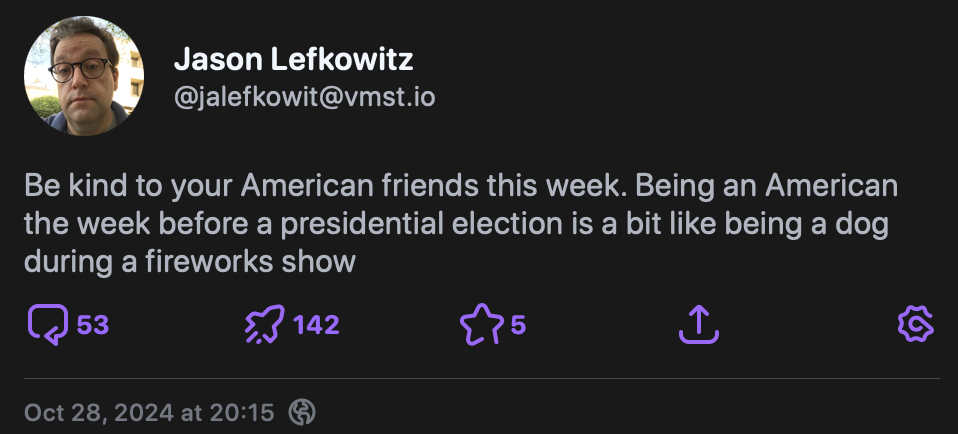Screen dimensions: 958x434
Task: Open Jason Lefkowitz's profile picture
Action: coord(84,78)
